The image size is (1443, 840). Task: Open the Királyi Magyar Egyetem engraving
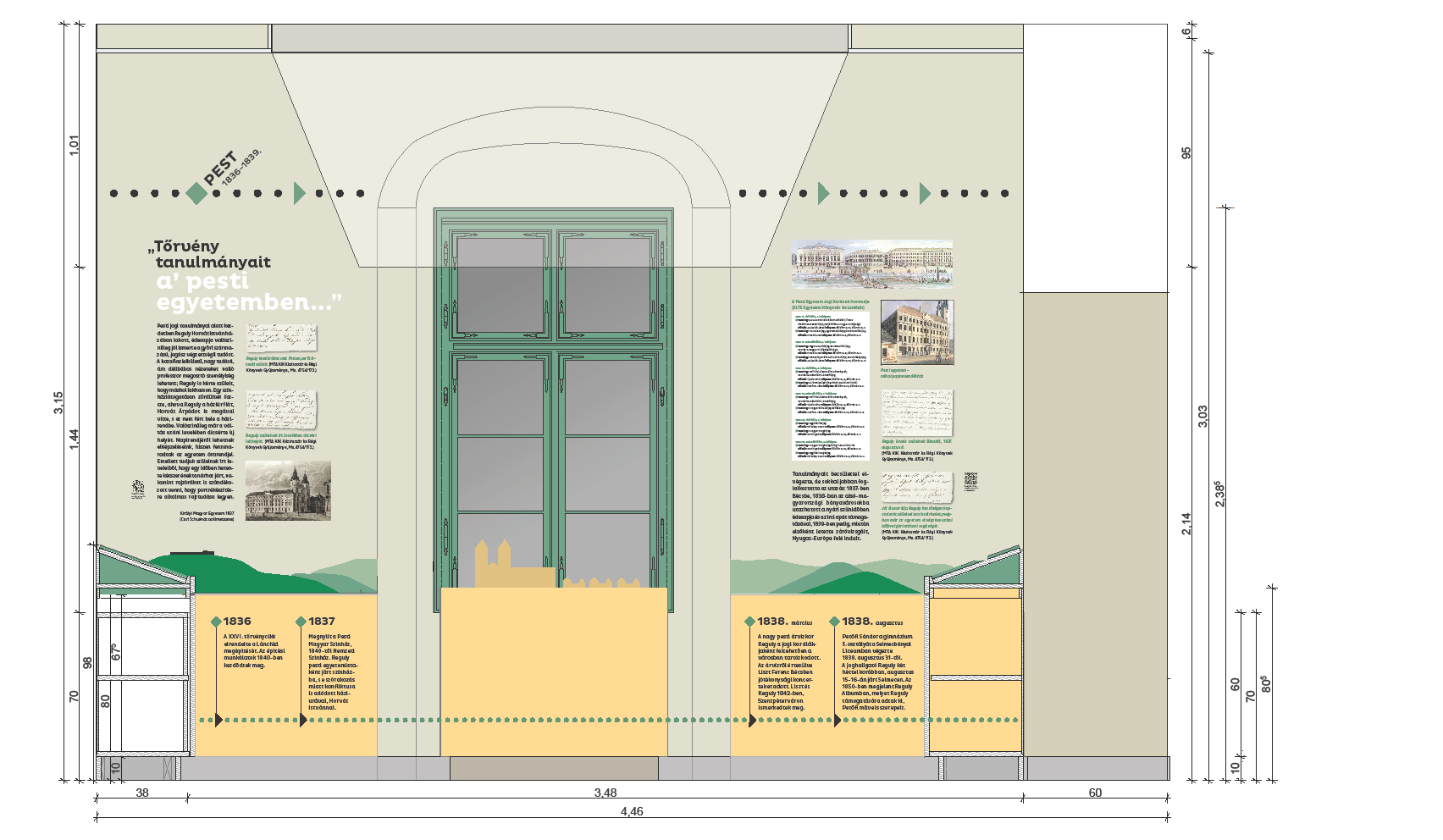coord(288,490)
